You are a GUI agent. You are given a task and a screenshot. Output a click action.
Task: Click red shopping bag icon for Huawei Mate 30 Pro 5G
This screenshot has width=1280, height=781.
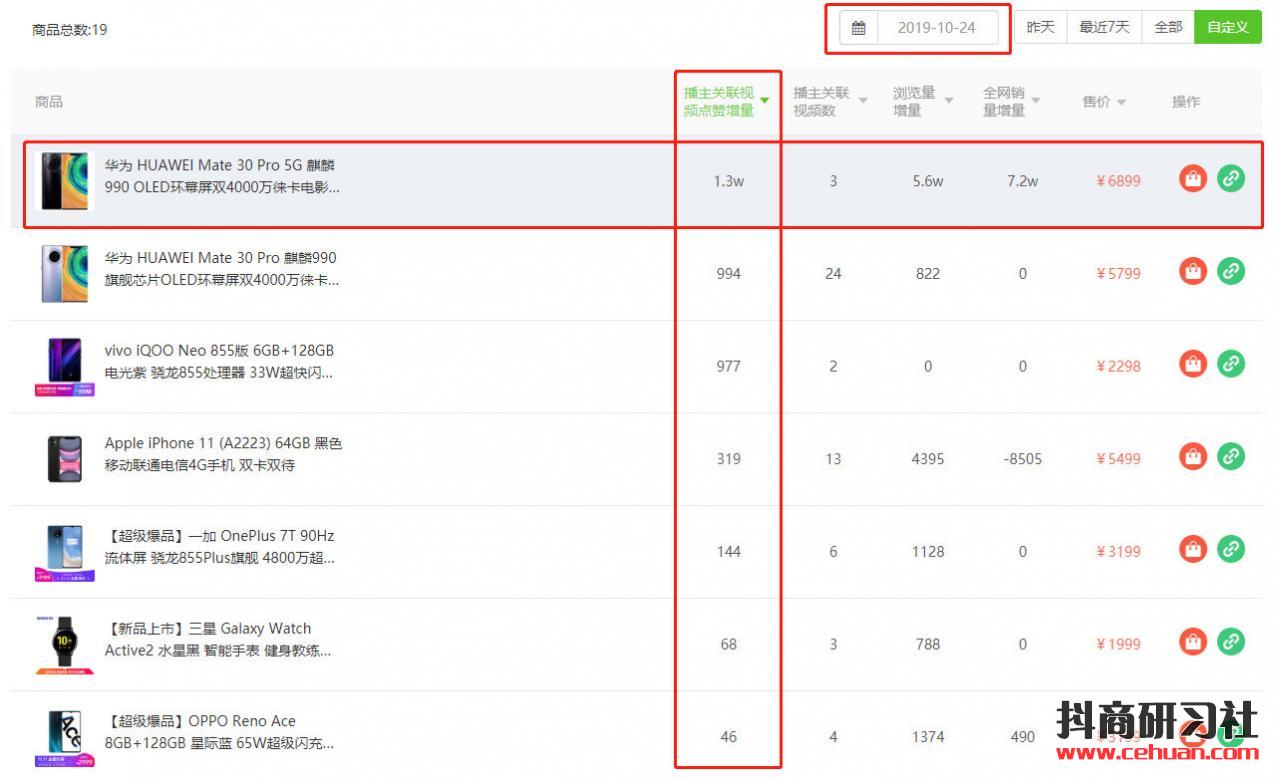click(1193, 180)
